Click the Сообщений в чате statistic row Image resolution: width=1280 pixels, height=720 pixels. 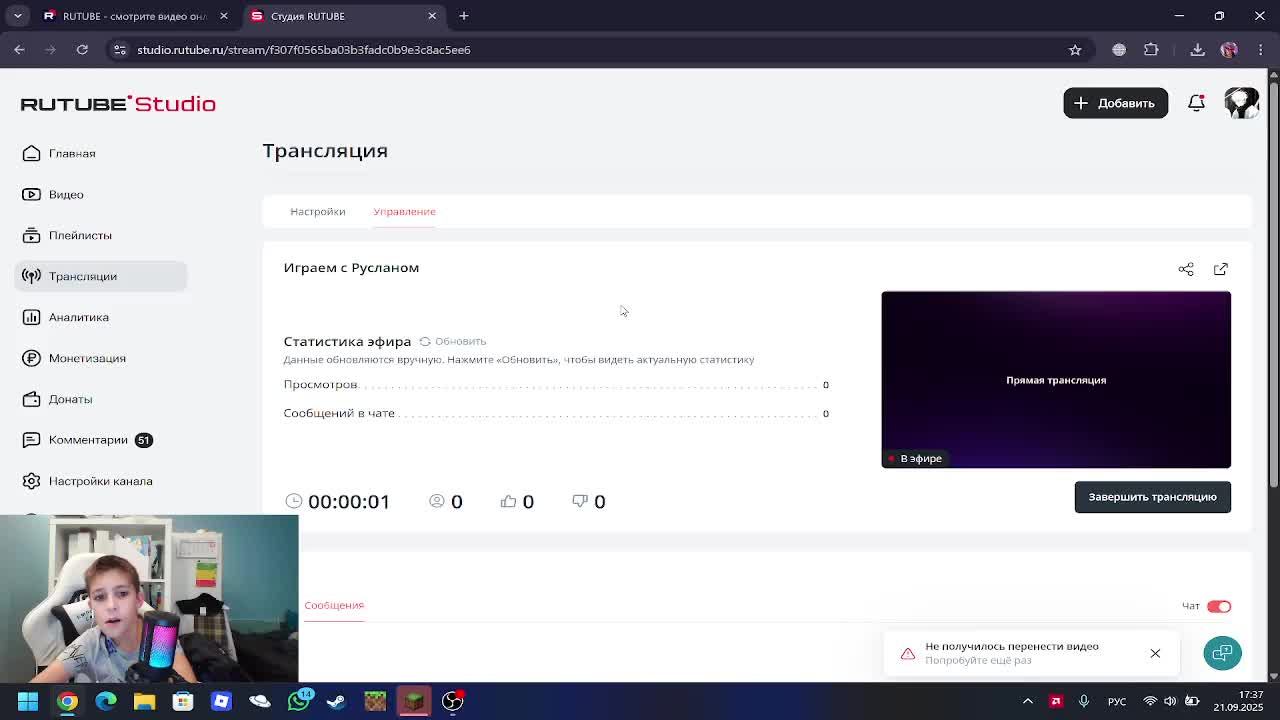556,413
